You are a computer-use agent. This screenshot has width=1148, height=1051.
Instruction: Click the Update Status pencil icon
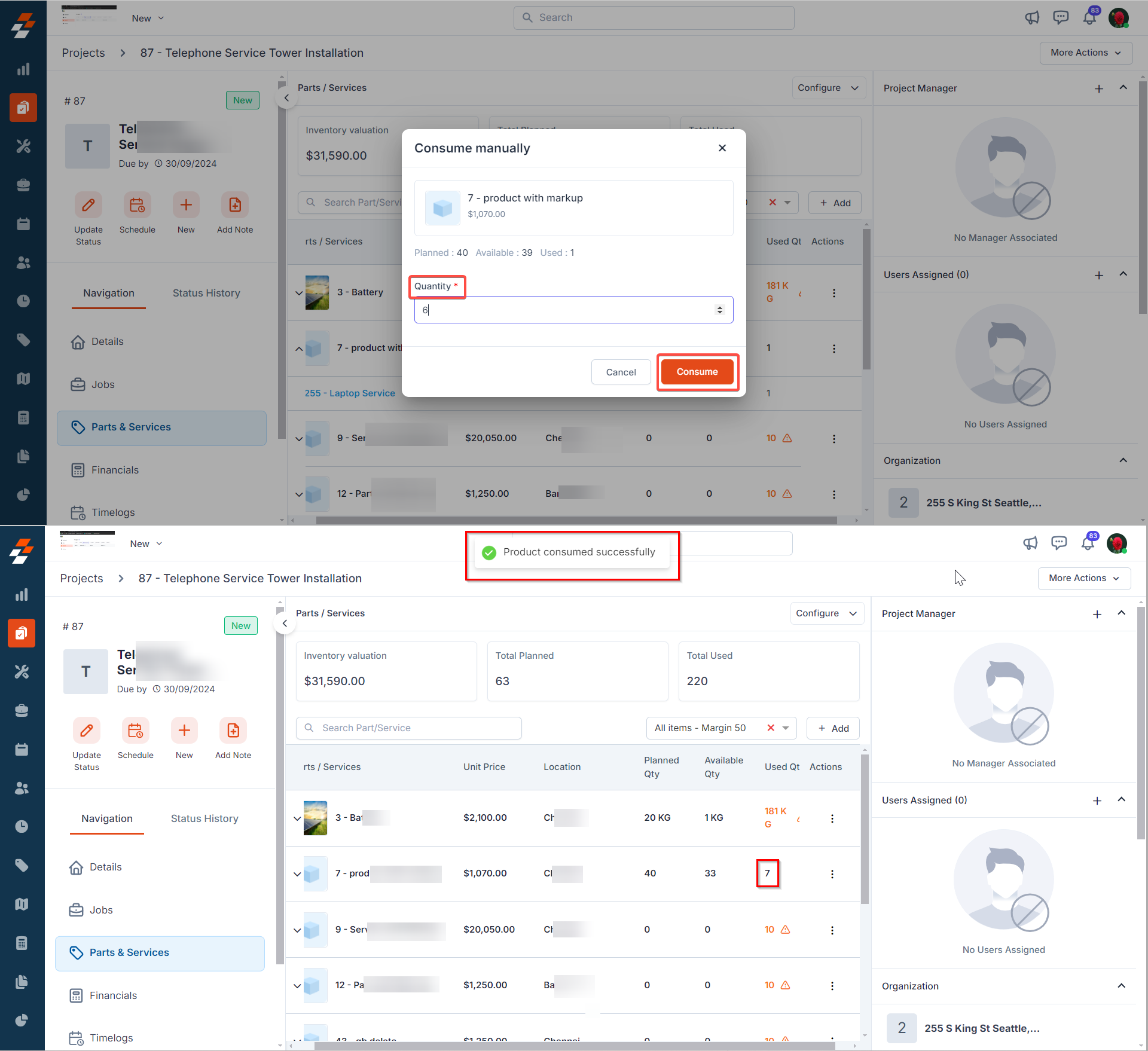click(x=87, y=731)
